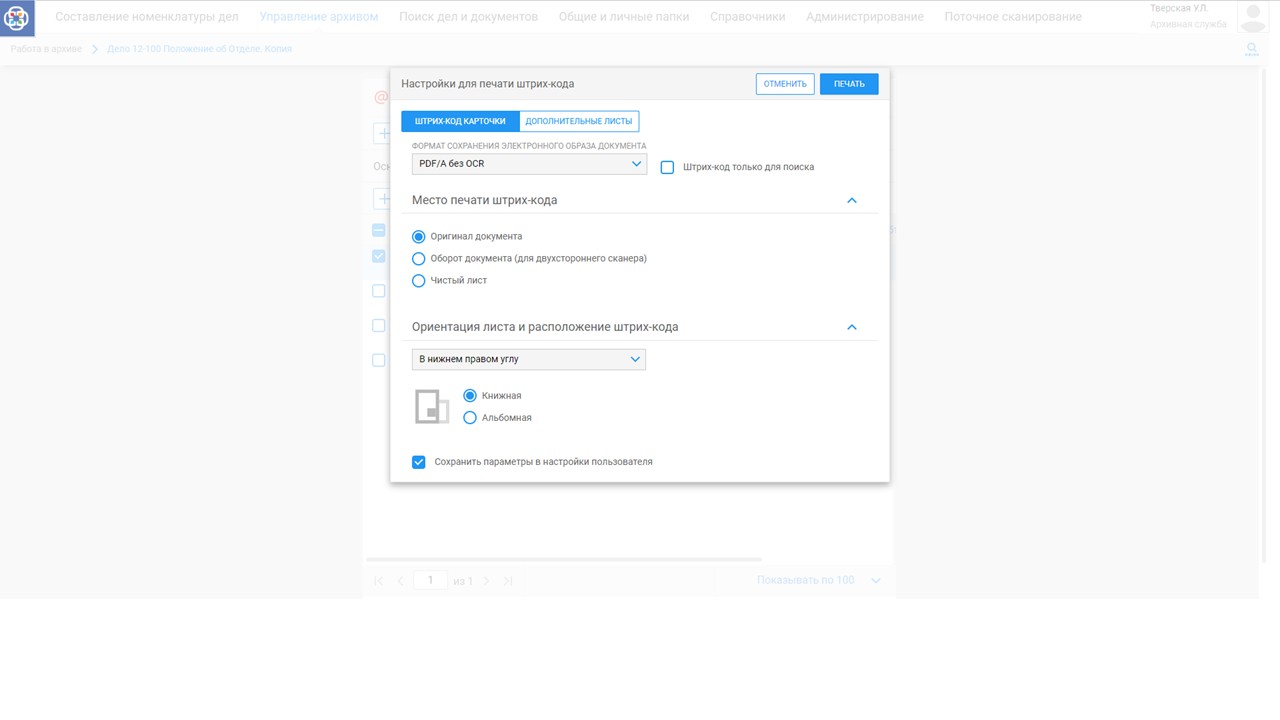Switch to 'Дополнительные листы' tab
Screen dimensions: 1280x720
pyautogui.click(x=579, y=121)
